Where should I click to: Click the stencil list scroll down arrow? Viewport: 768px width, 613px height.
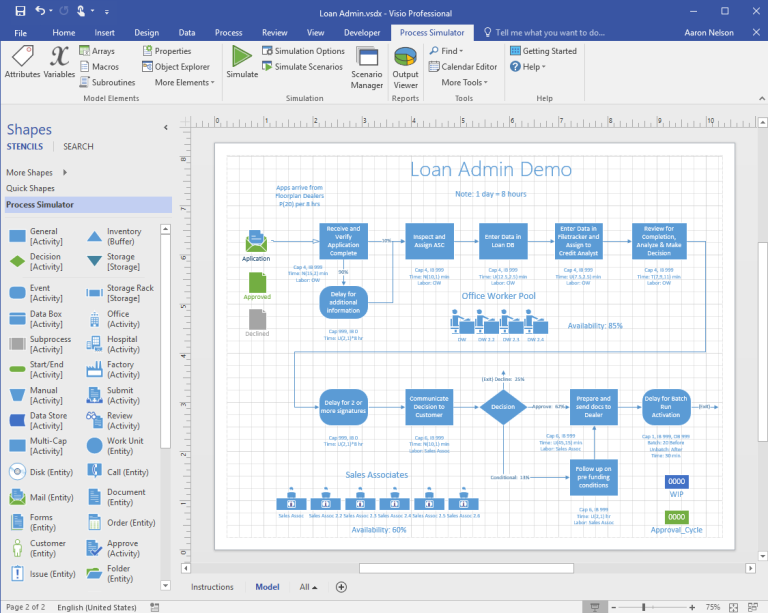point(166,586)
